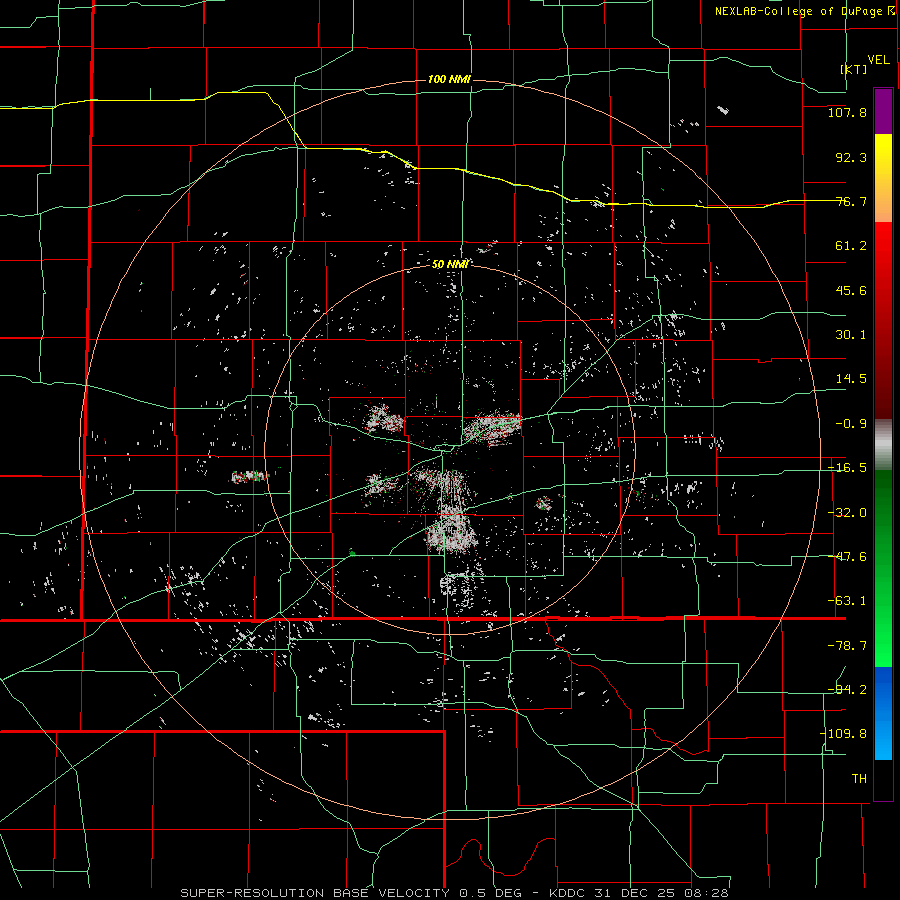The image size is (900, 900).
Task: Click the -63.1 legend value
Action: (x=847, y=601)
